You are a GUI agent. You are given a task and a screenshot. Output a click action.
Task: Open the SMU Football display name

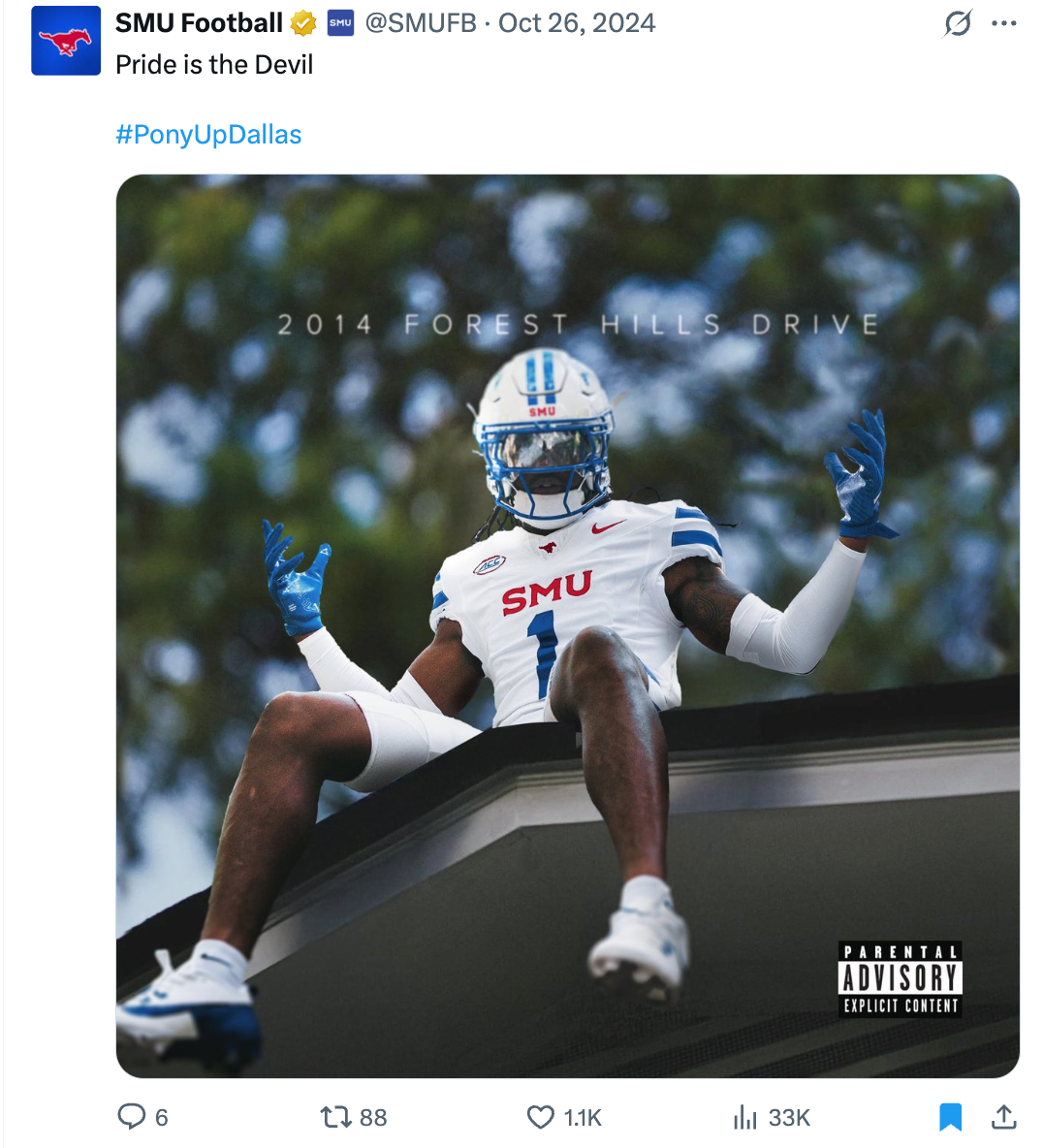coord(199,23)
